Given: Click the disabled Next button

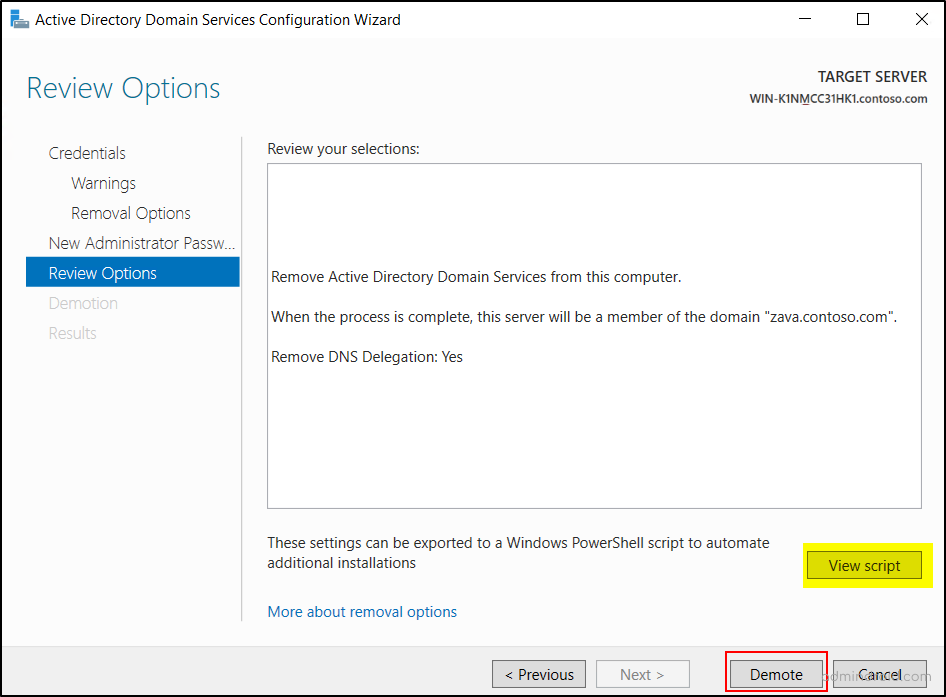Looking at the screenshot, I should 642,674.
